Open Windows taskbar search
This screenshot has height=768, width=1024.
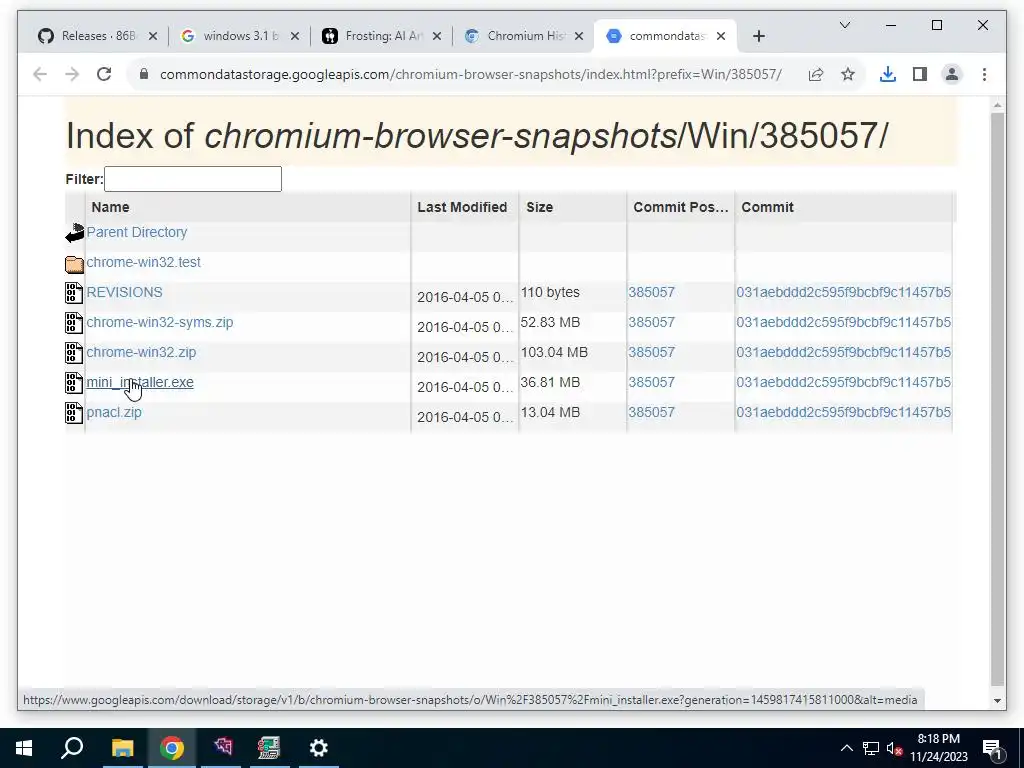[x=72, y=748]
